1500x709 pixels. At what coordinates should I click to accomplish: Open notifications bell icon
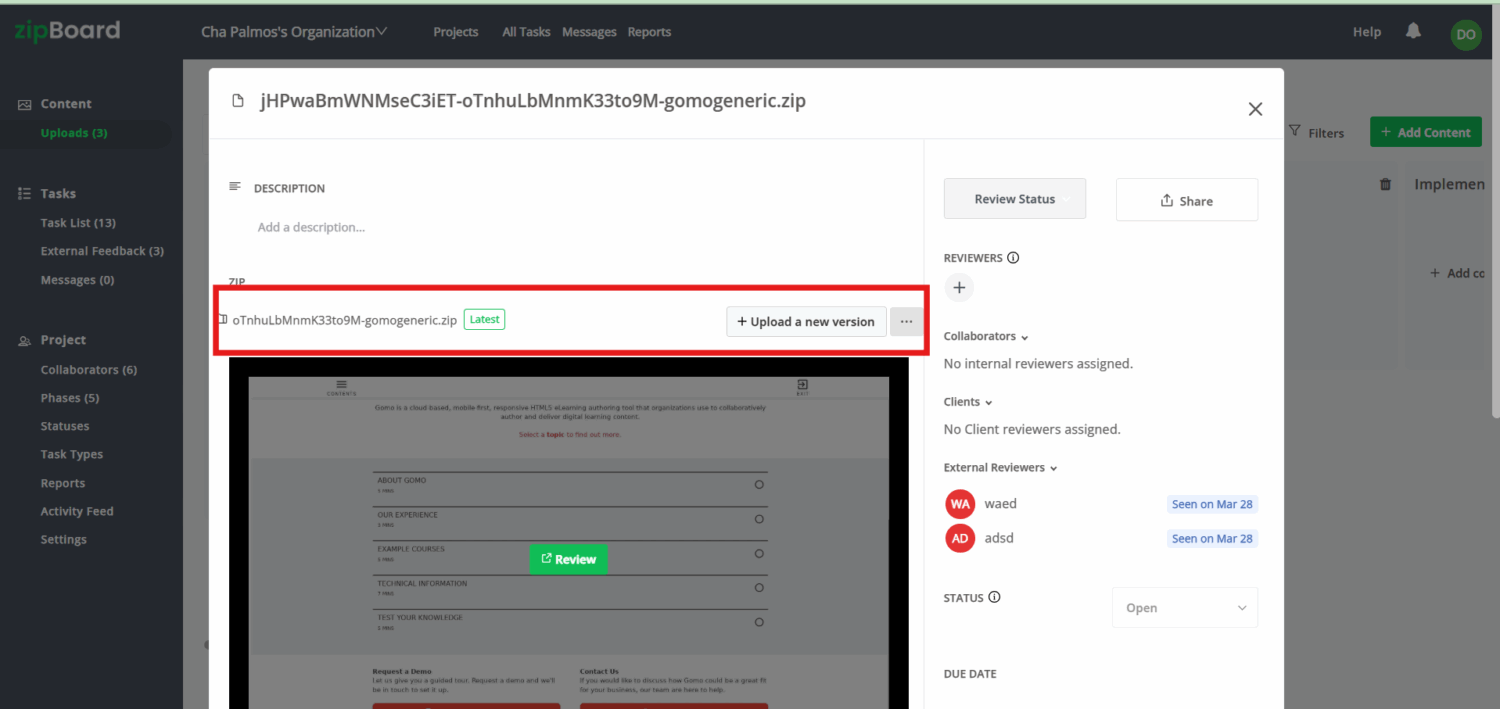[1413, 32]
